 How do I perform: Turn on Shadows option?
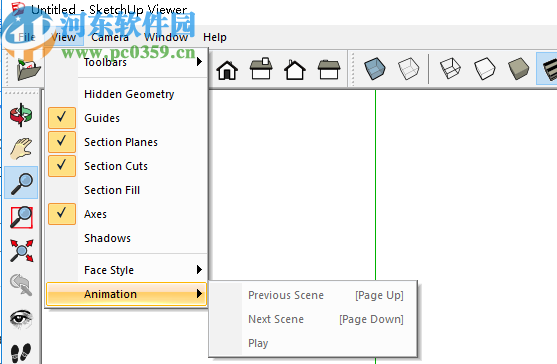click(126, 238)
